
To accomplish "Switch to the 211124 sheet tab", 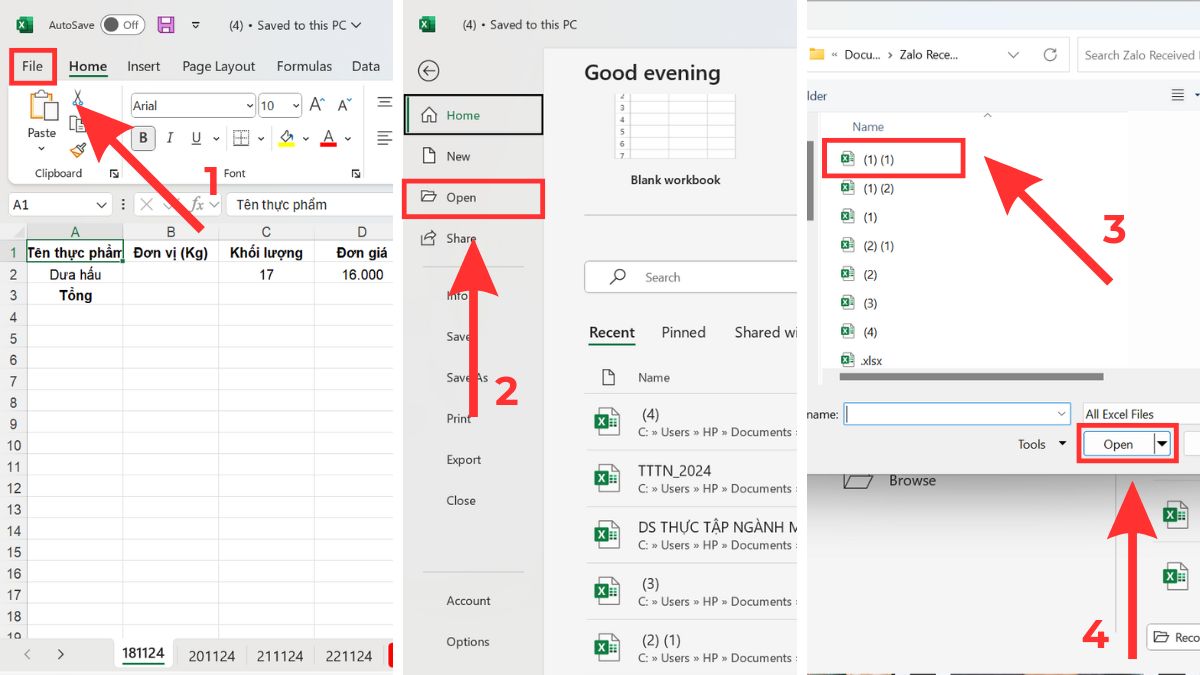I will 280,656.
